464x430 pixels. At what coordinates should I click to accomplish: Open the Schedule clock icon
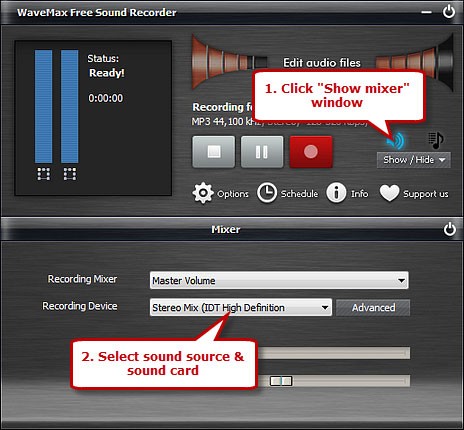267,193
